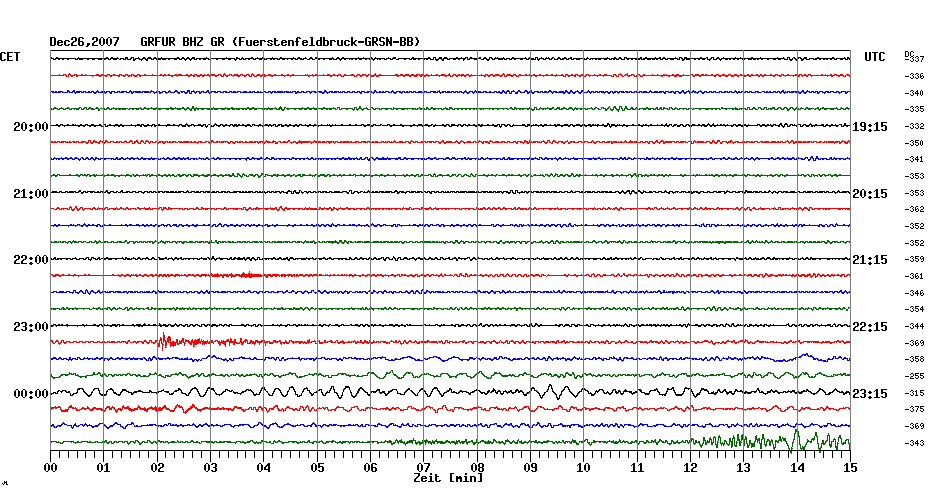Select the 20:00 CET time label
930x494 pixels.
pos(31,126)
